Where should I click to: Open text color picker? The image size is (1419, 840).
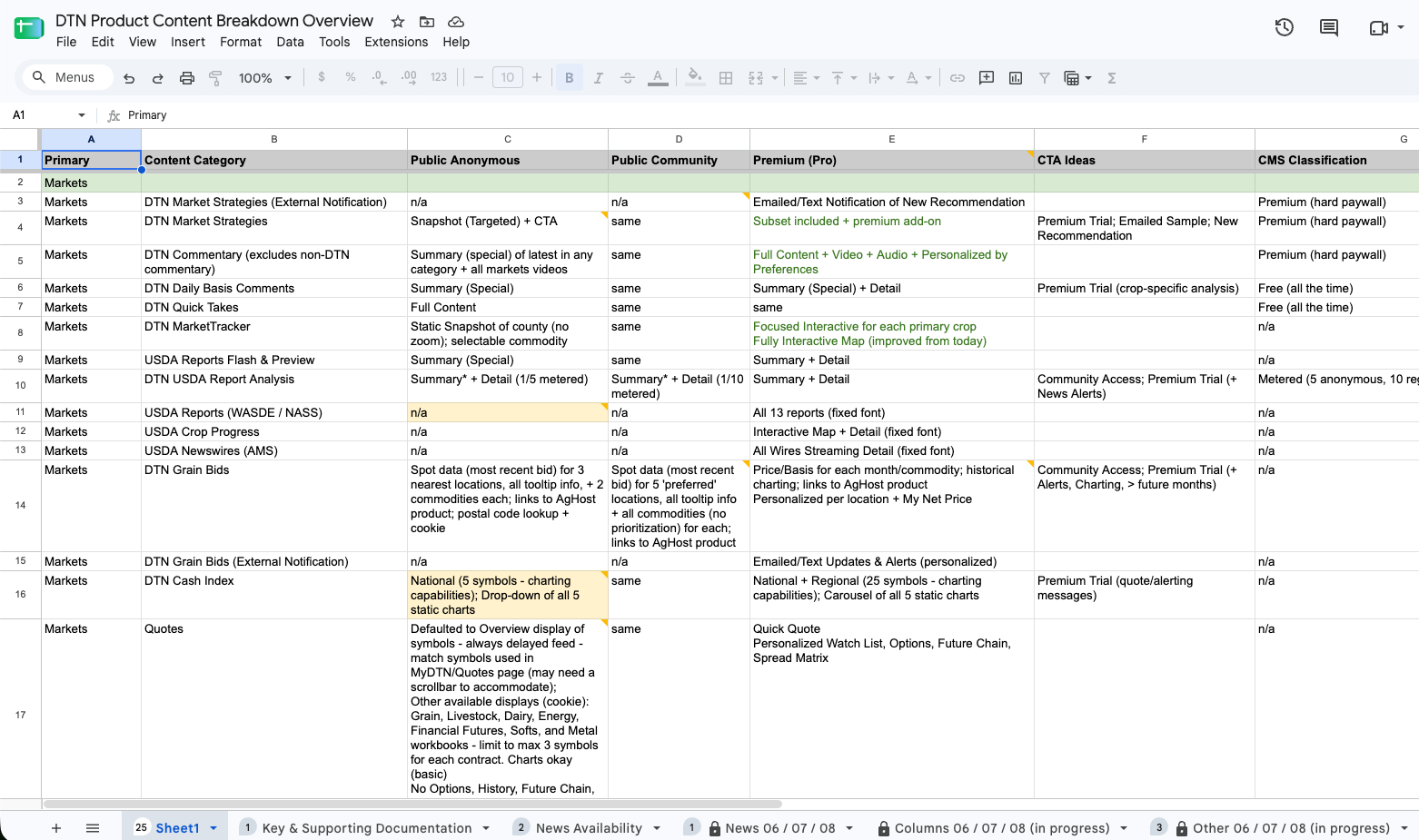(x=658, y=78)
